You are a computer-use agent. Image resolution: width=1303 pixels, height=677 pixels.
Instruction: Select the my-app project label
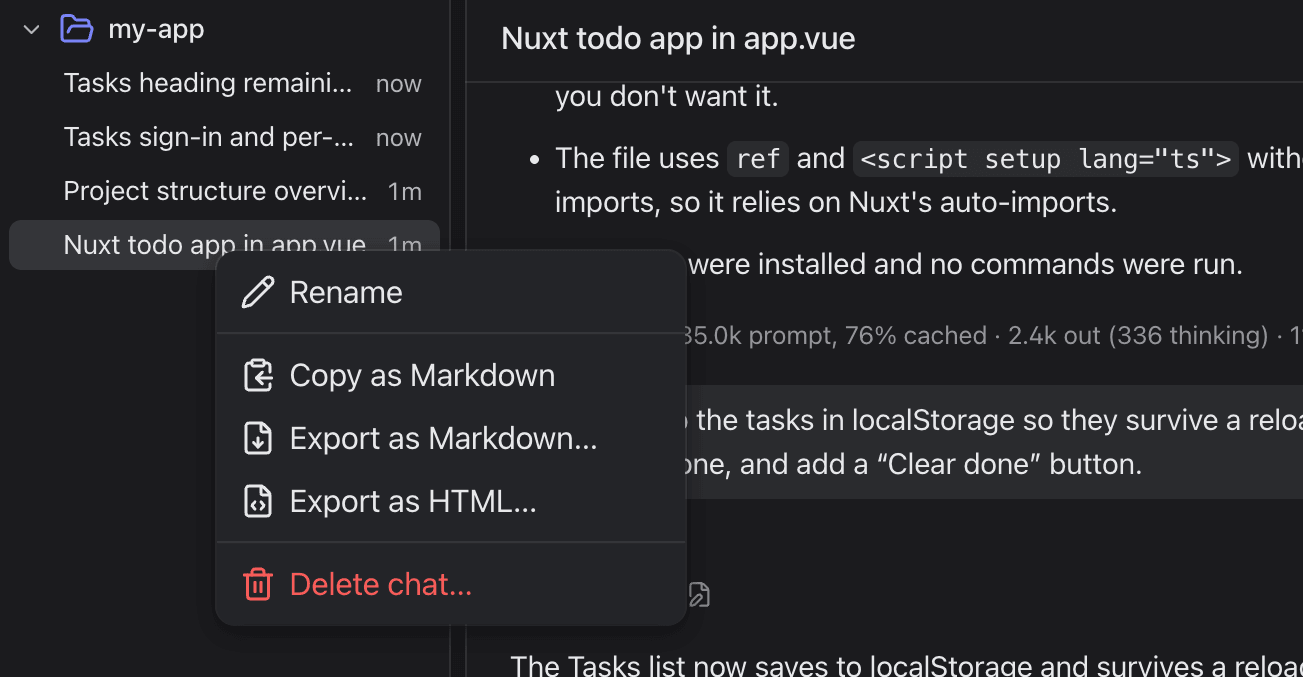tap(156, 29)
